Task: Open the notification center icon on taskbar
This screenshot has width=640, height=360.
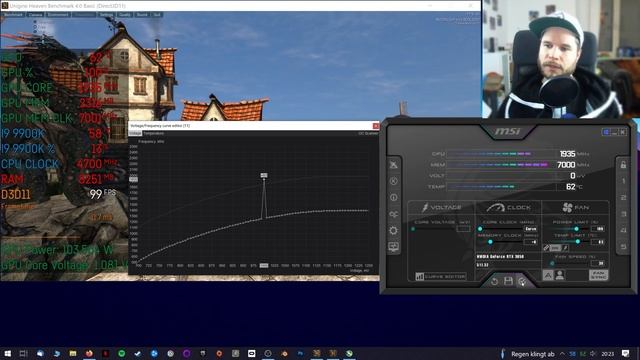Action: [626, 353]
